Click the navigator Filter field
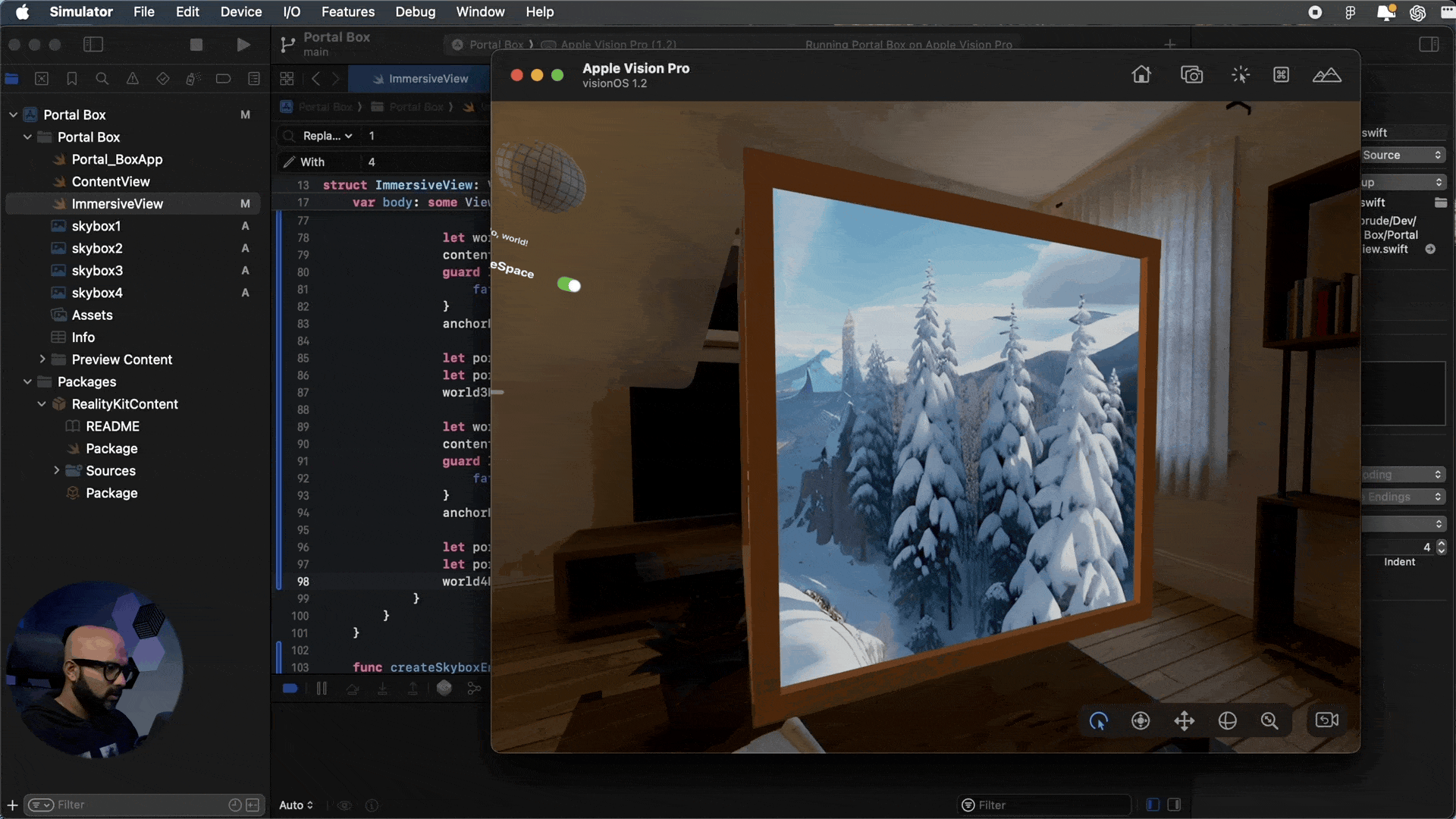 point(136,805)
